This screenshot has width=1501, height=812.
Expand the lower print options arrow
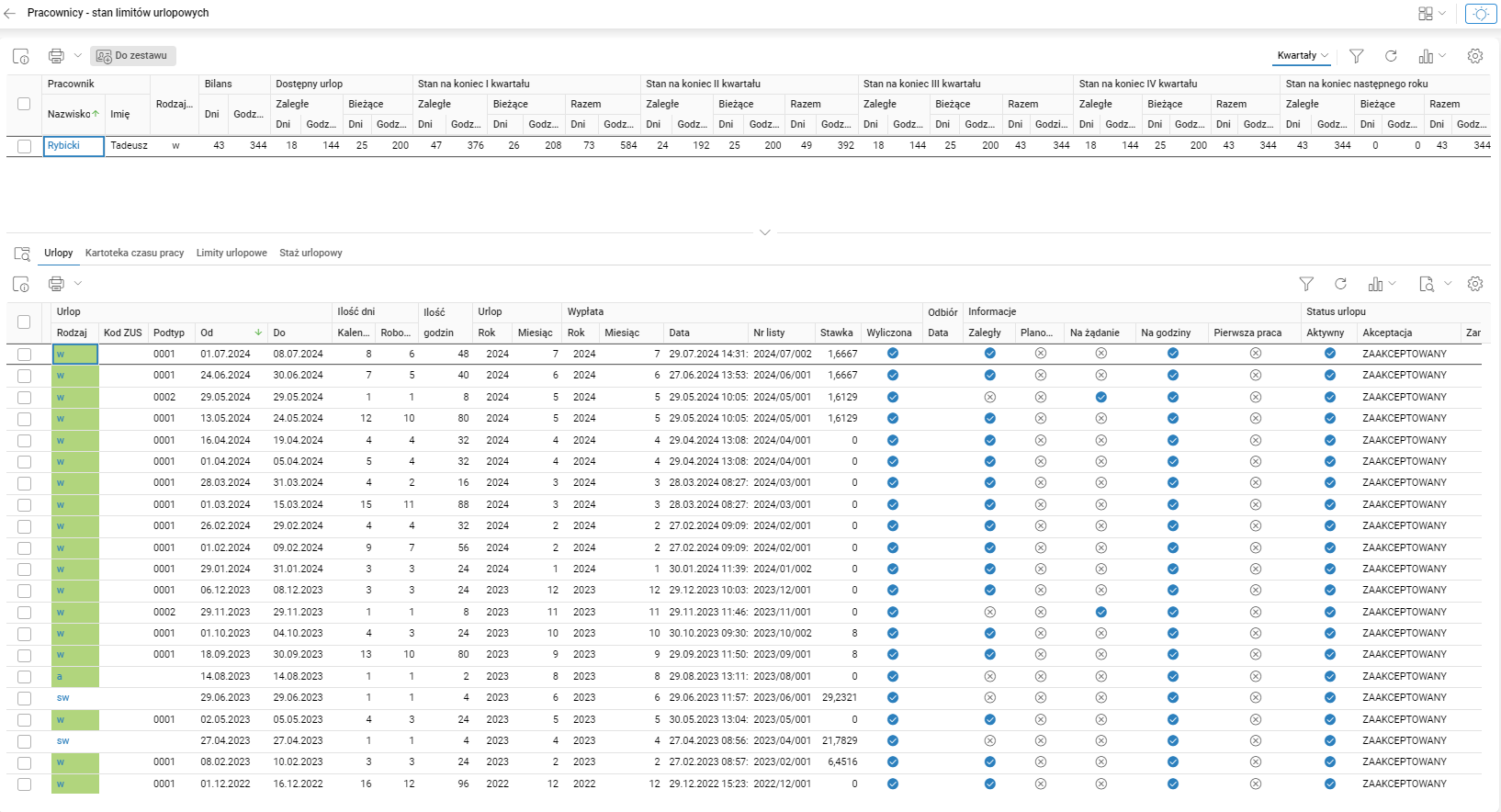pos(78,284)
